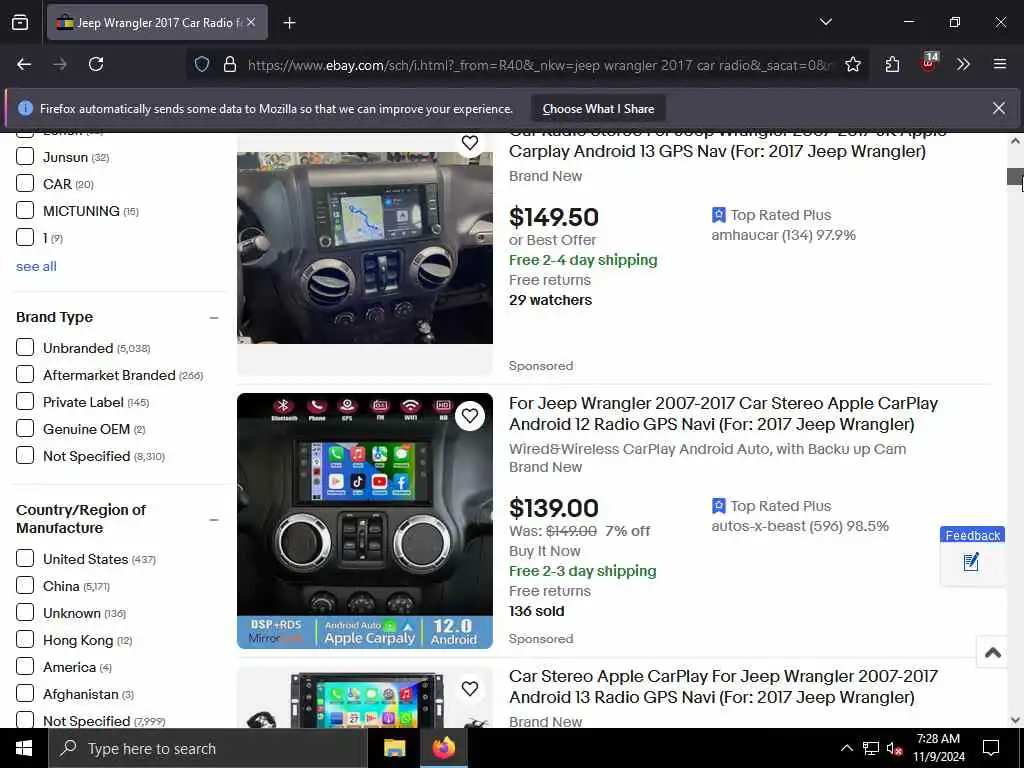This screenshot has height=768, width=1024.
Task: Open the uBlock extension with 14 badge
Action: [928, 63]
